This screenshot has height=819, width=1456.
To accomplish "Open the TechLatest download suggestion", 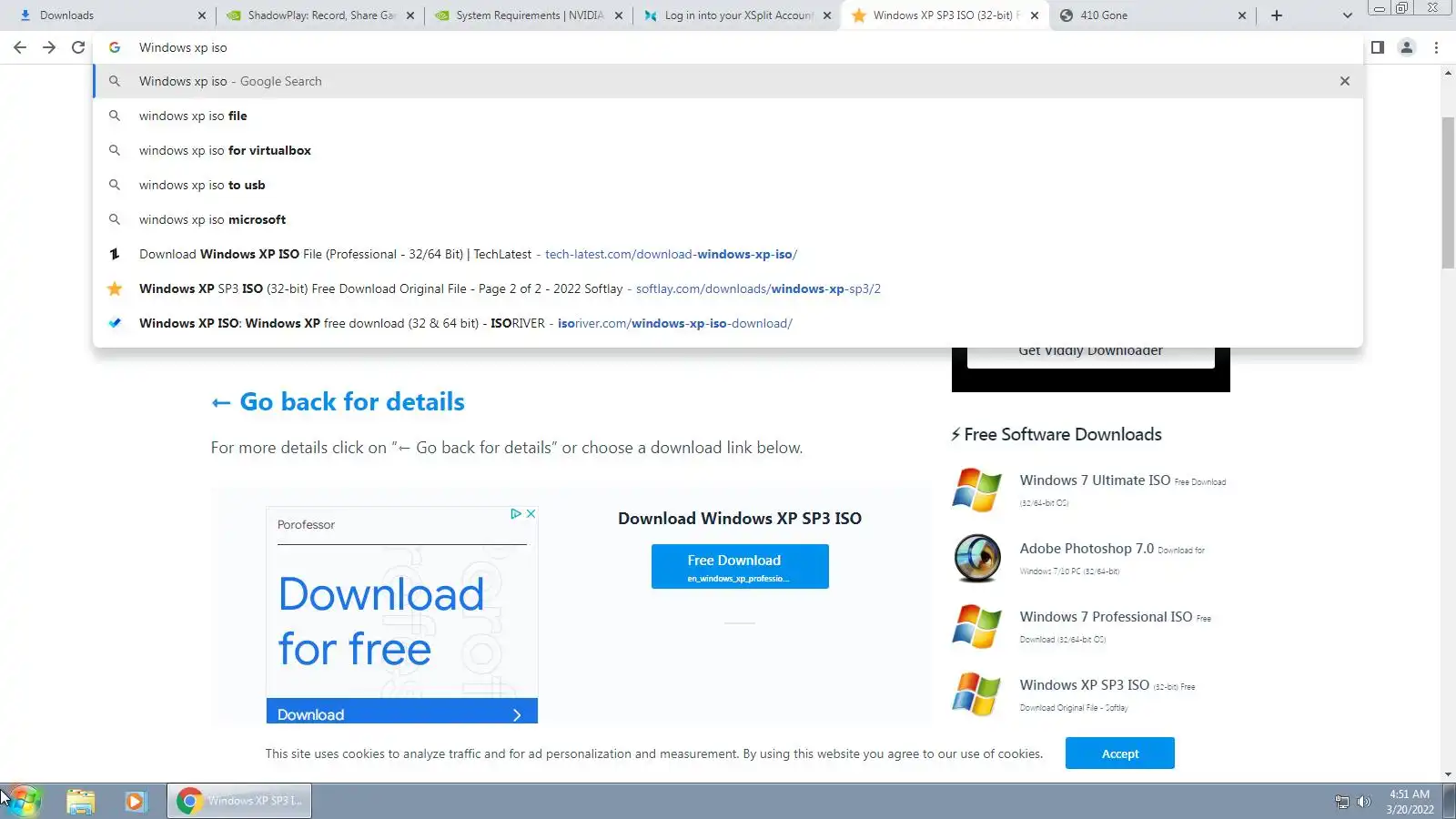I will tap(728, 254).
